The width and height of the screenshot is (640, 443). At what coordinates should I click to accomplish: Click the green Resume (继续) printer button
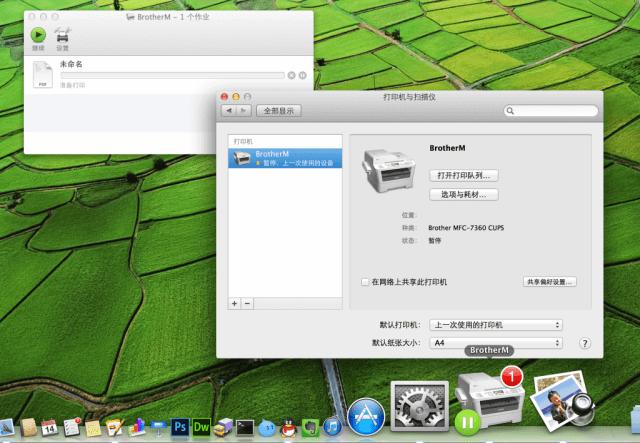(x=38, y=33)
